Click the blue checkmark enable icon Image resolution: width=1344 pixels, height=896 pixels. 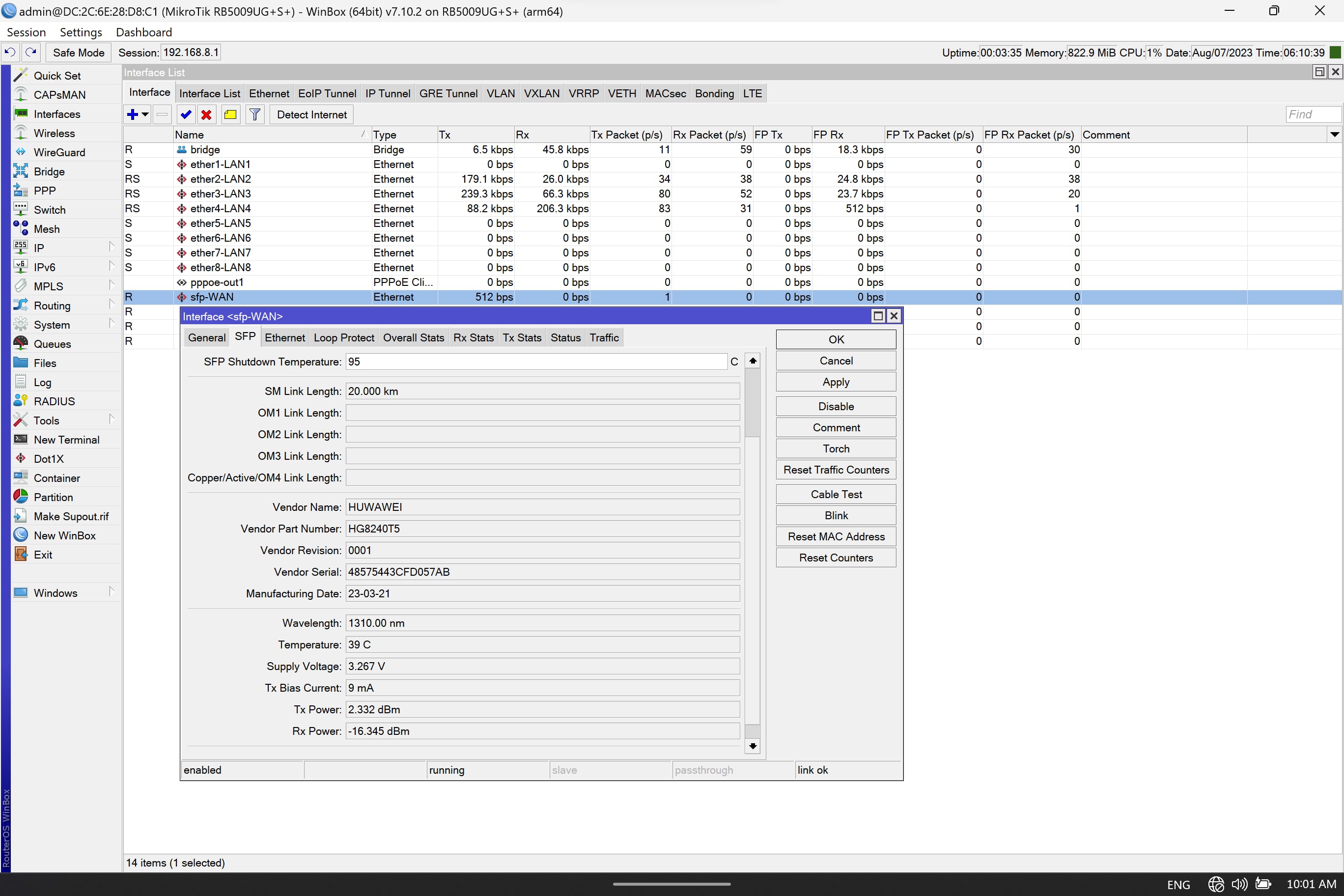click(186, 115)
